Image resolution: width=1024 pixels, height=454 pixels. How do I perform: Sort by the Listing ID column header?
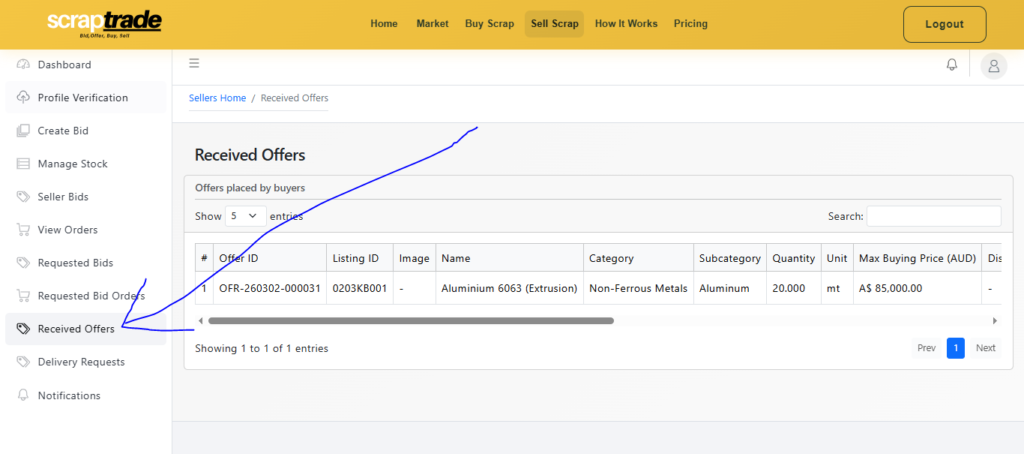pyautogui.click(x=360, y=258)
